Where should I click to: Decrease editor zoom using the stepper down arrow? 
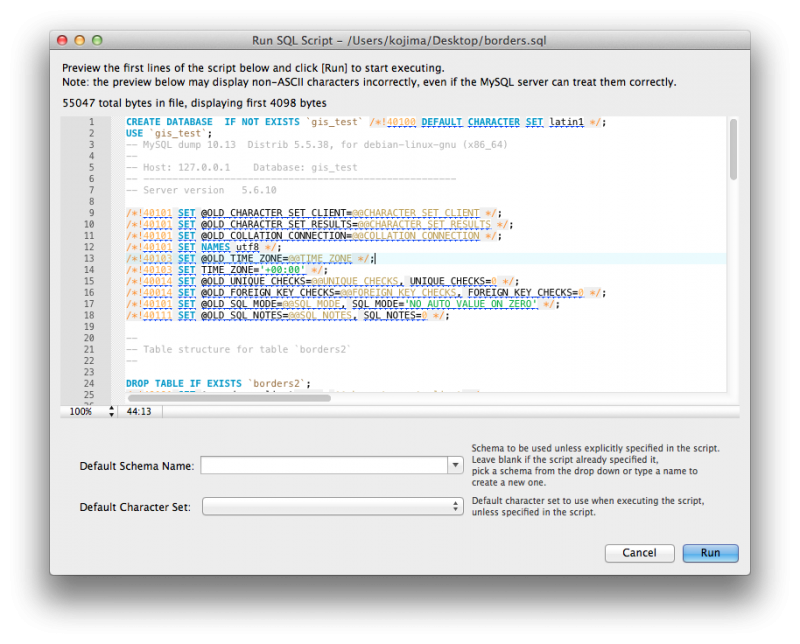coord(110,413)
